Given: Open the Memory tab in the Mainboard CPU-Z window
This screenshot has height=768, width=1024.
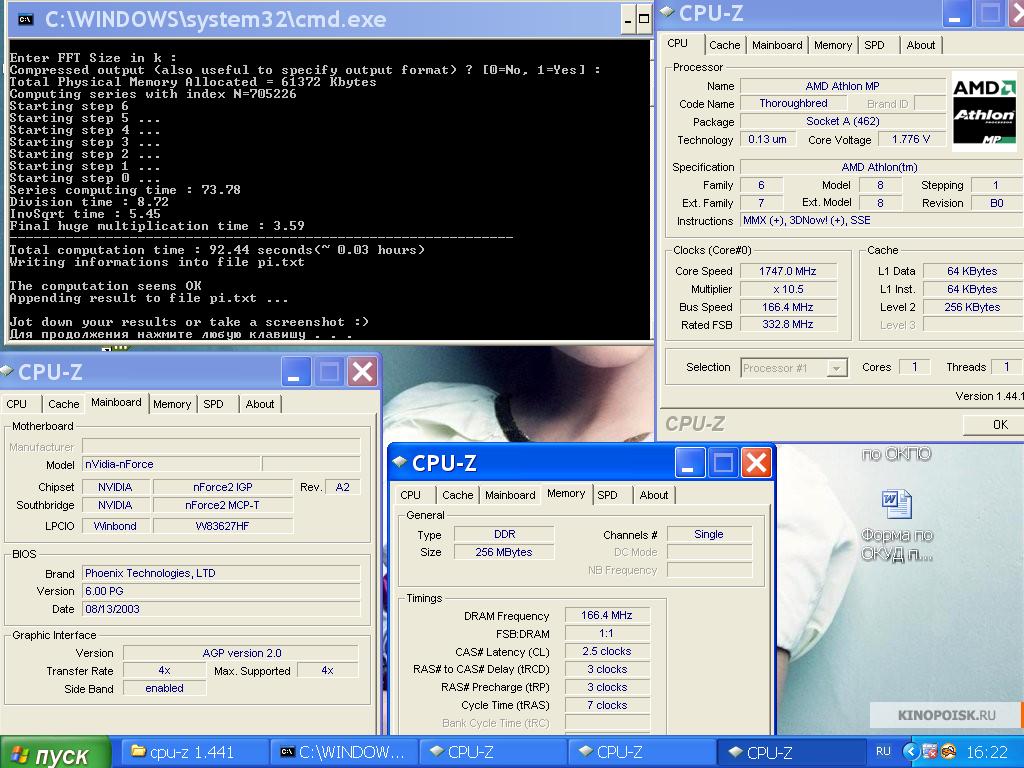Looking at the screenshot, I should (172, 404).
